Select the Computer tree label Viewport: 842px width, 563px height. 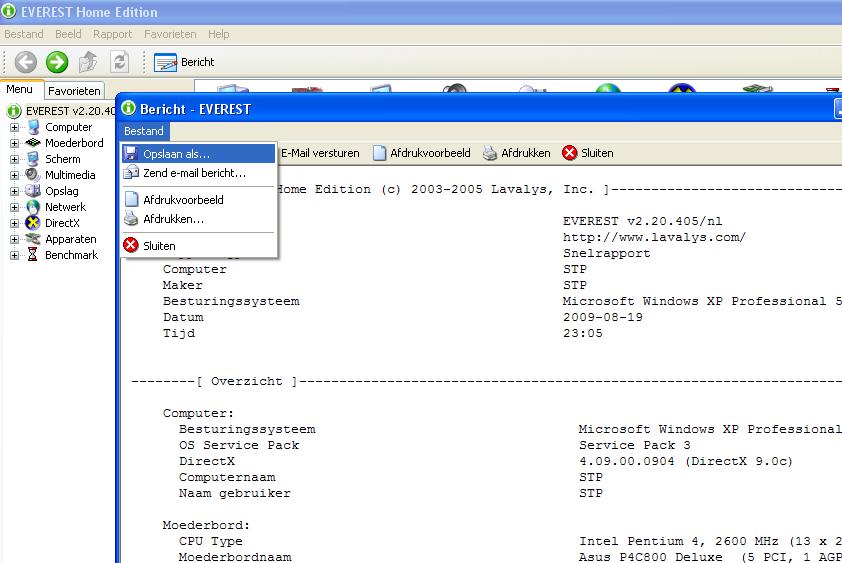(69, 127)
